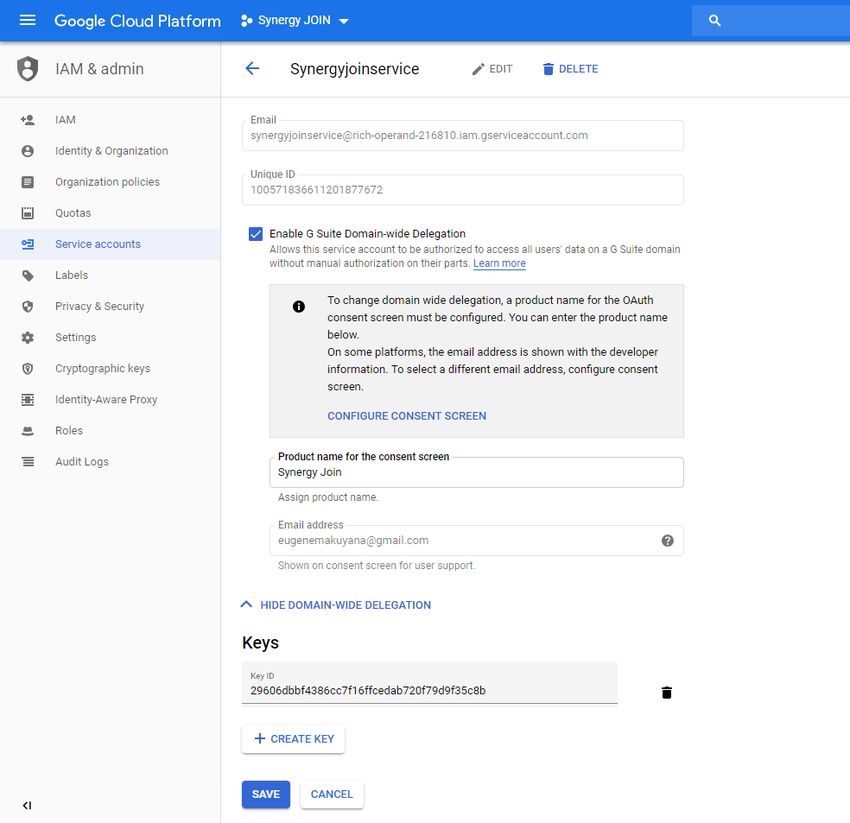The height and width of the screenshot is (823, 850).
Task: Open Organization policies page
Action: click(110, 182)
